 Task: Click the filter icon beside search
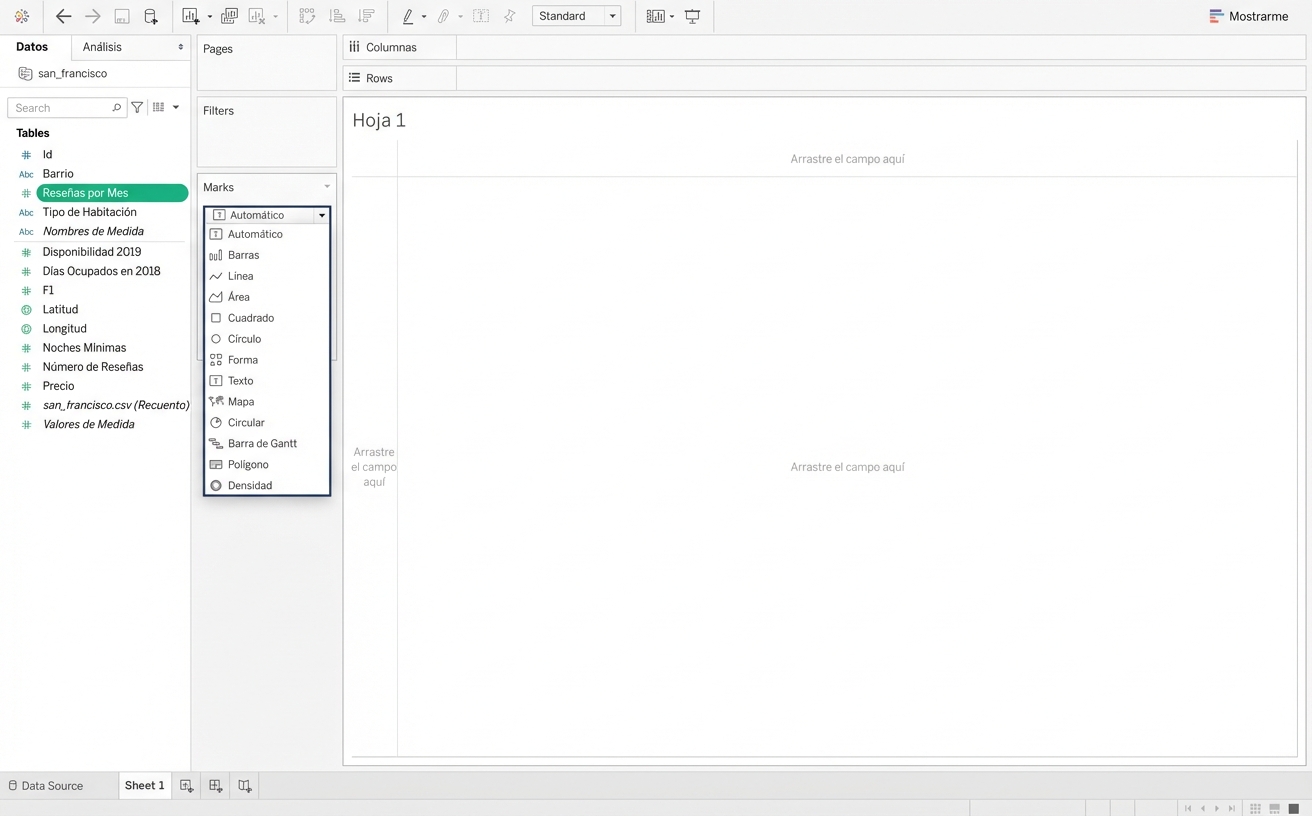137,107
